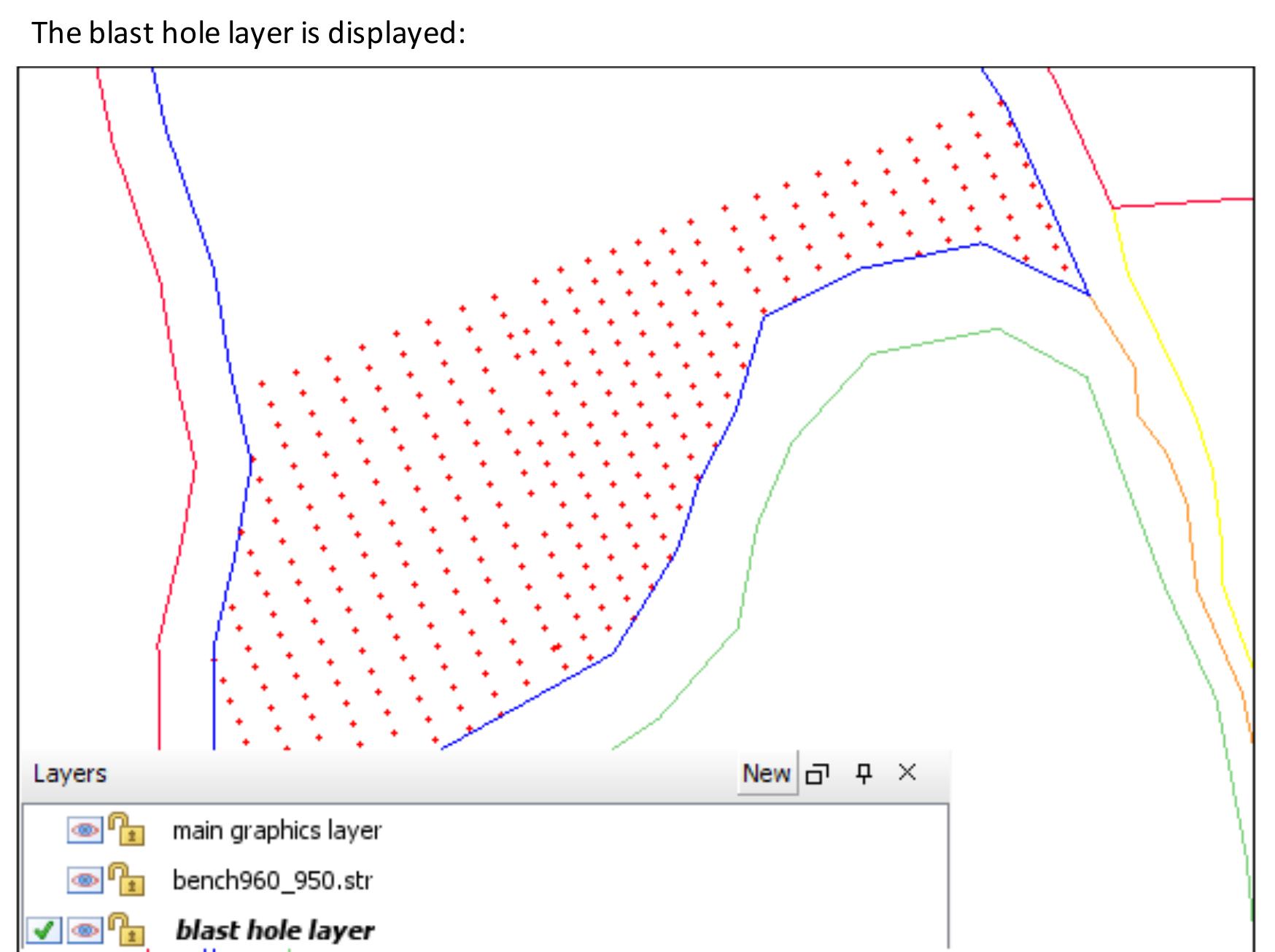Image resolution: width=1275 pixels, height=952 pixels.
Task: Hide the bench960_950.str layer
Action: pyautogui.click(x=85, y=881)
